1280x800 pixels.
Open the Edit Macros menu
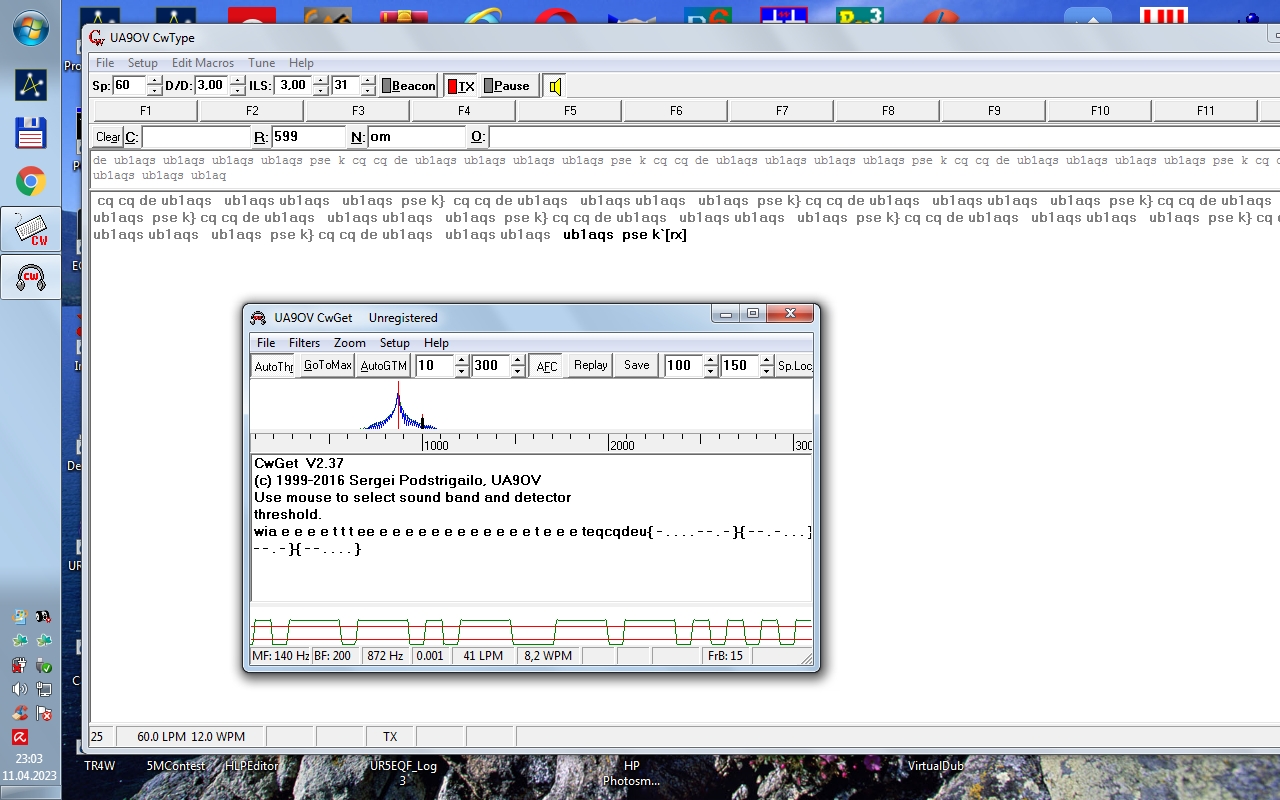[202, 63]
